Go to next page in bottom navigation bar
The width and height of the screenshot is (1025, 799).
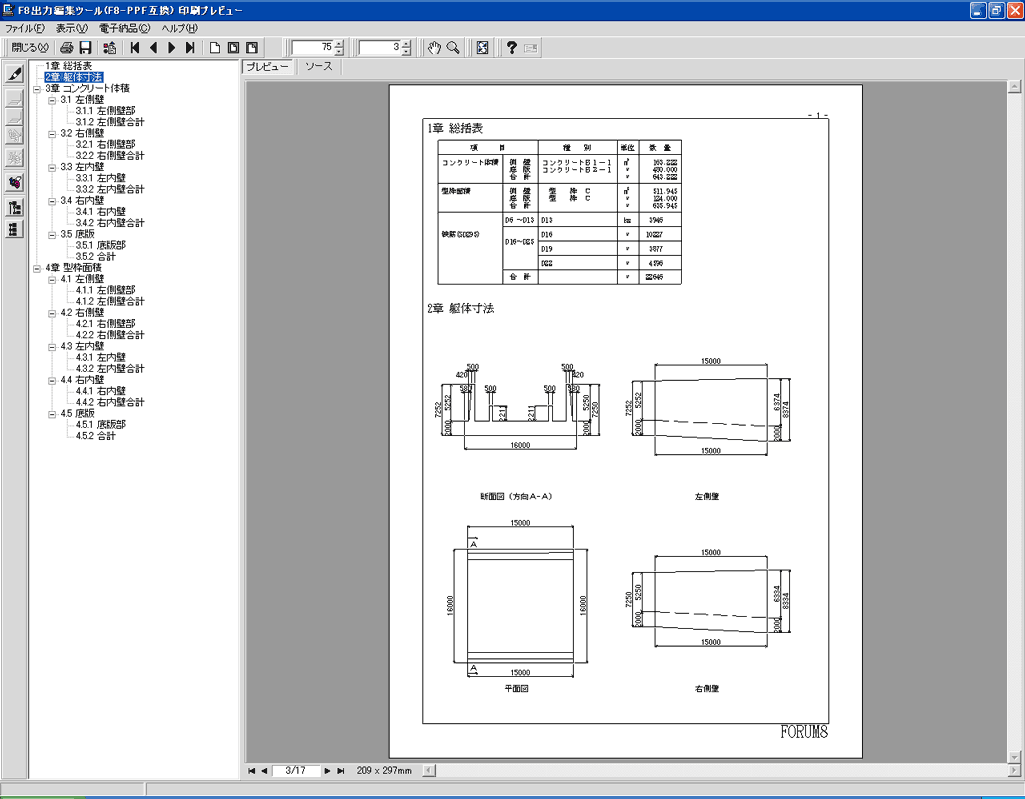(x=328, y=771)
